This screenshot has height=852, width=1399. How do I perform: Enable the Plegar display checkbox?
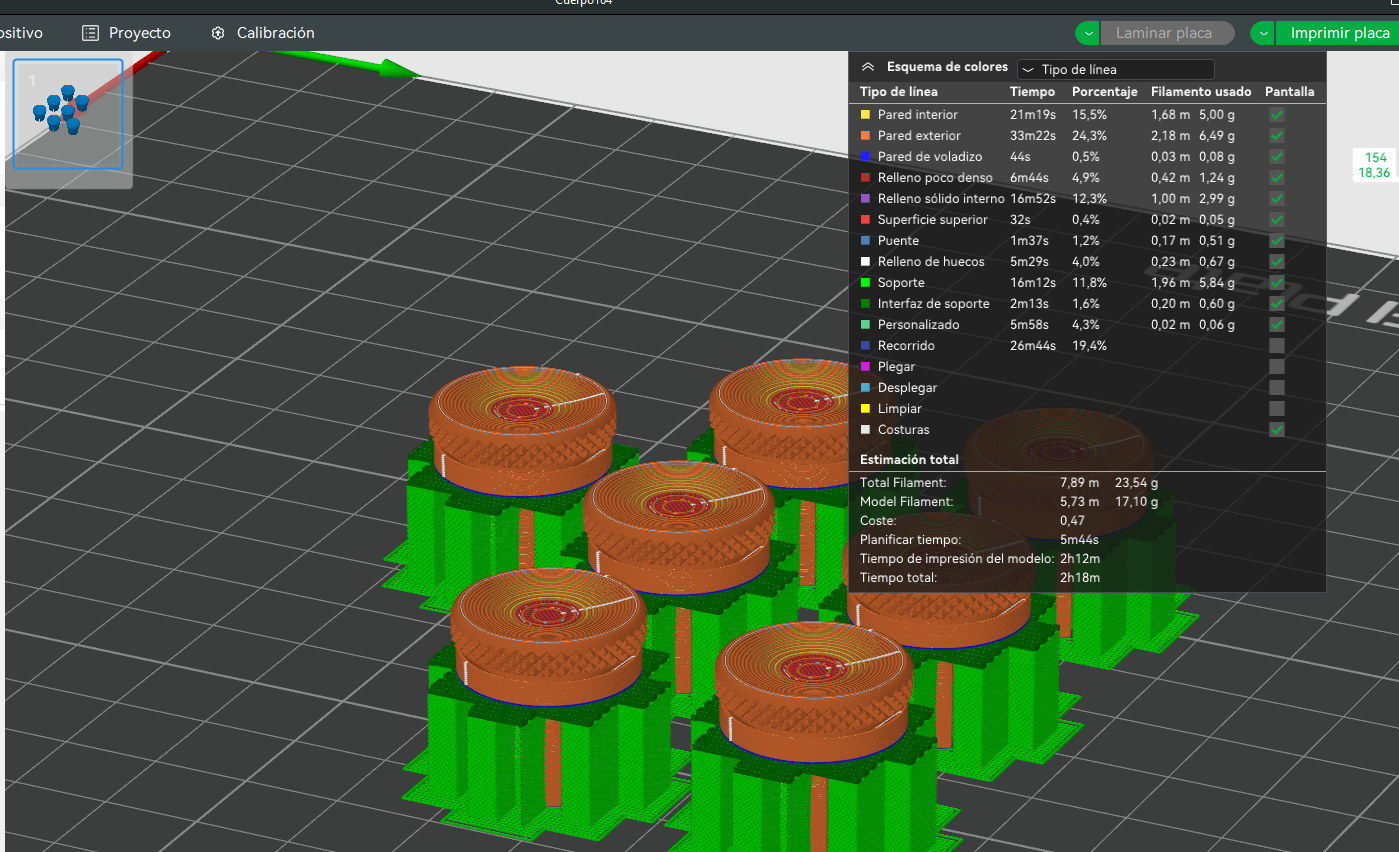tap(1277, 367)
